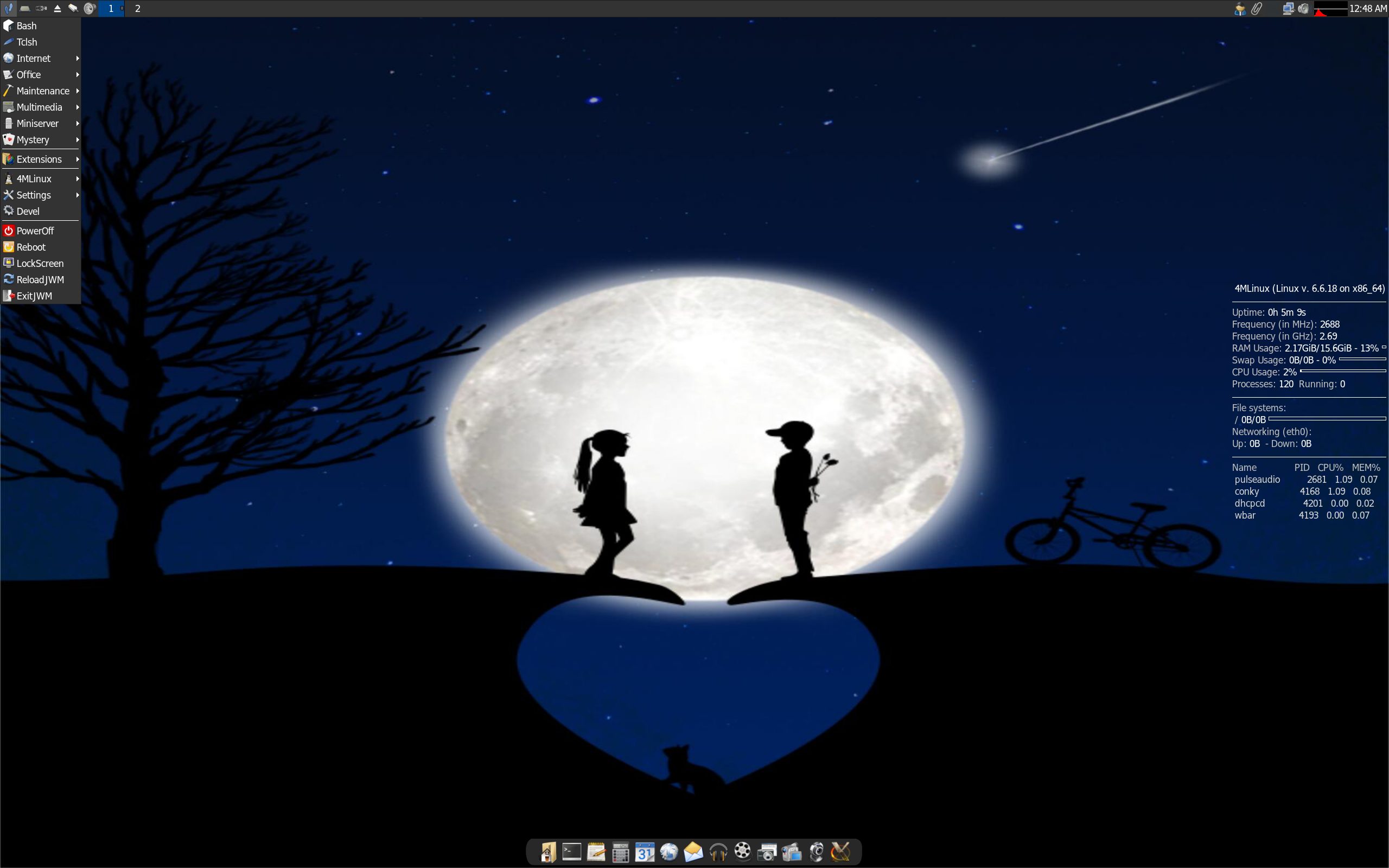Viewport: 1389px width, 868px height.
Task: Expand the Multimedia submenu
Action: [x=40, y=107]
